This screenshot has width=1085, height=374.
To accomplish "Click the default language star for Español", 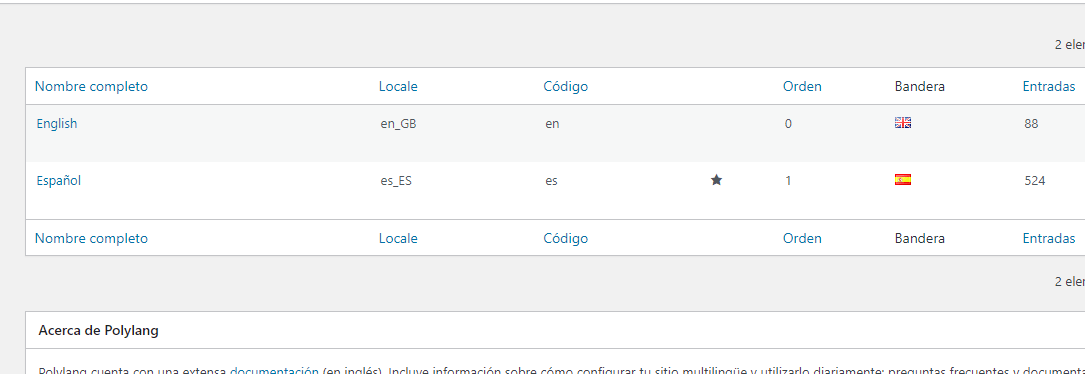I will click(x=716, y=180).
